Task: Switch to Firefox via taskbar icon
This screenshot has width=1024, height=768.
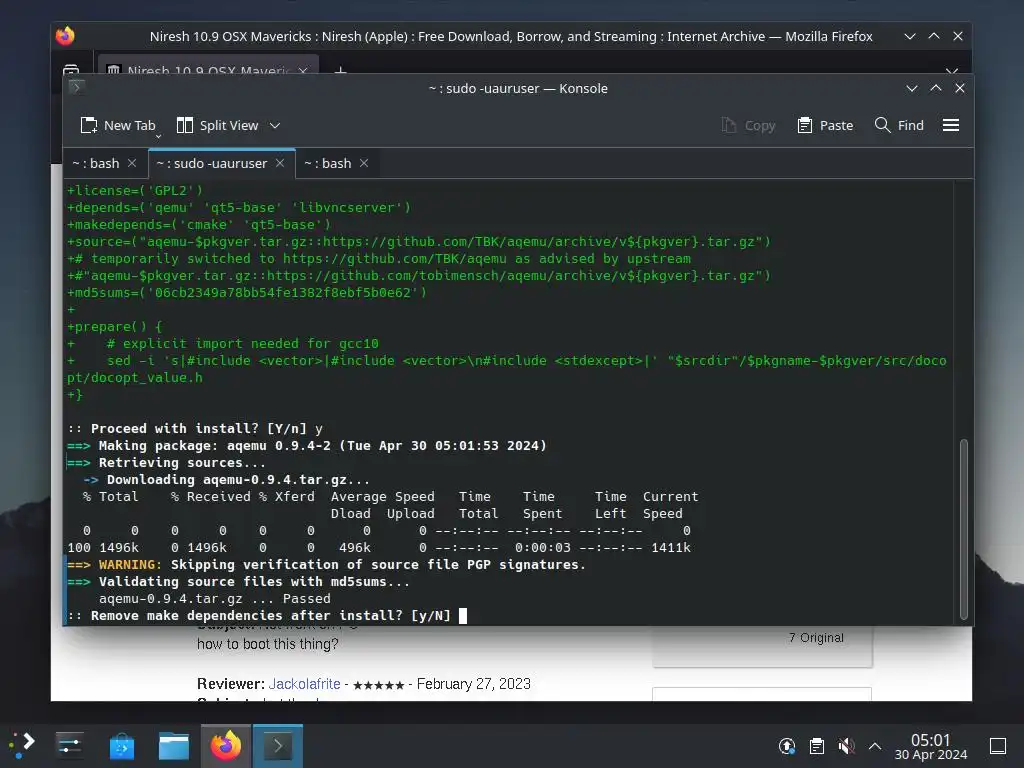Action: (x=226, y=745)
